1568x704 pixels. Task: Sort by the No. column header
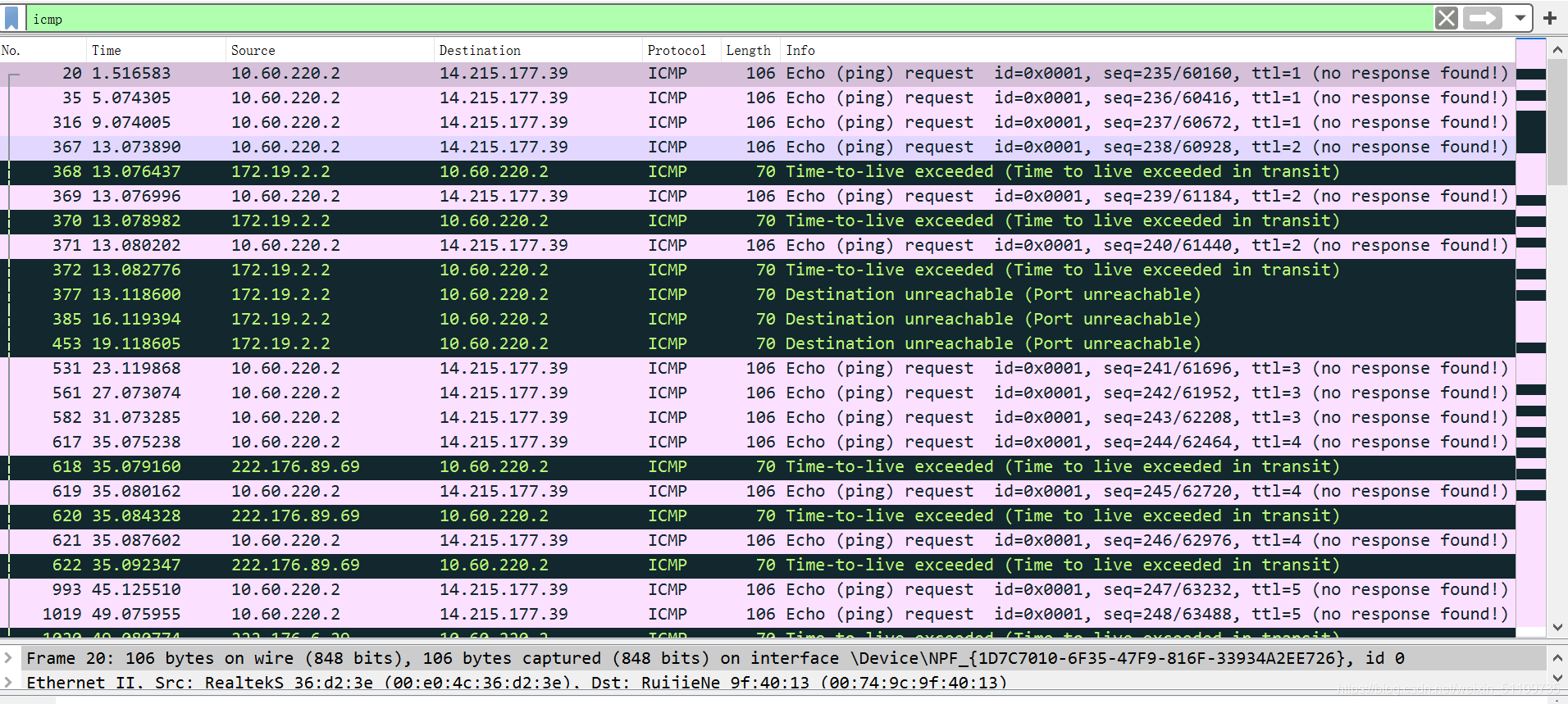pos(43,50)
